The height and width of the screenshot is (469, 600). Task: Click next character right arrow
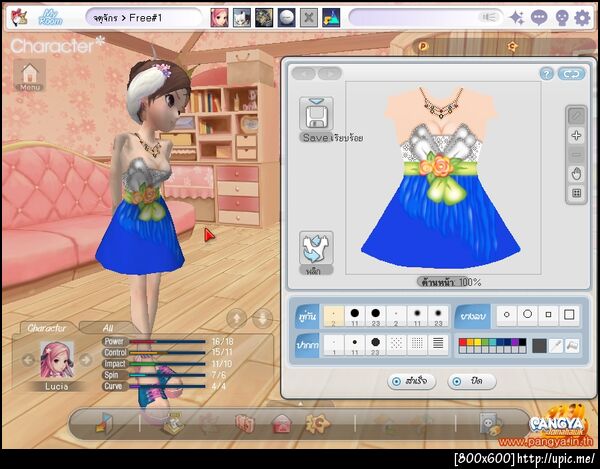[86, 360]
